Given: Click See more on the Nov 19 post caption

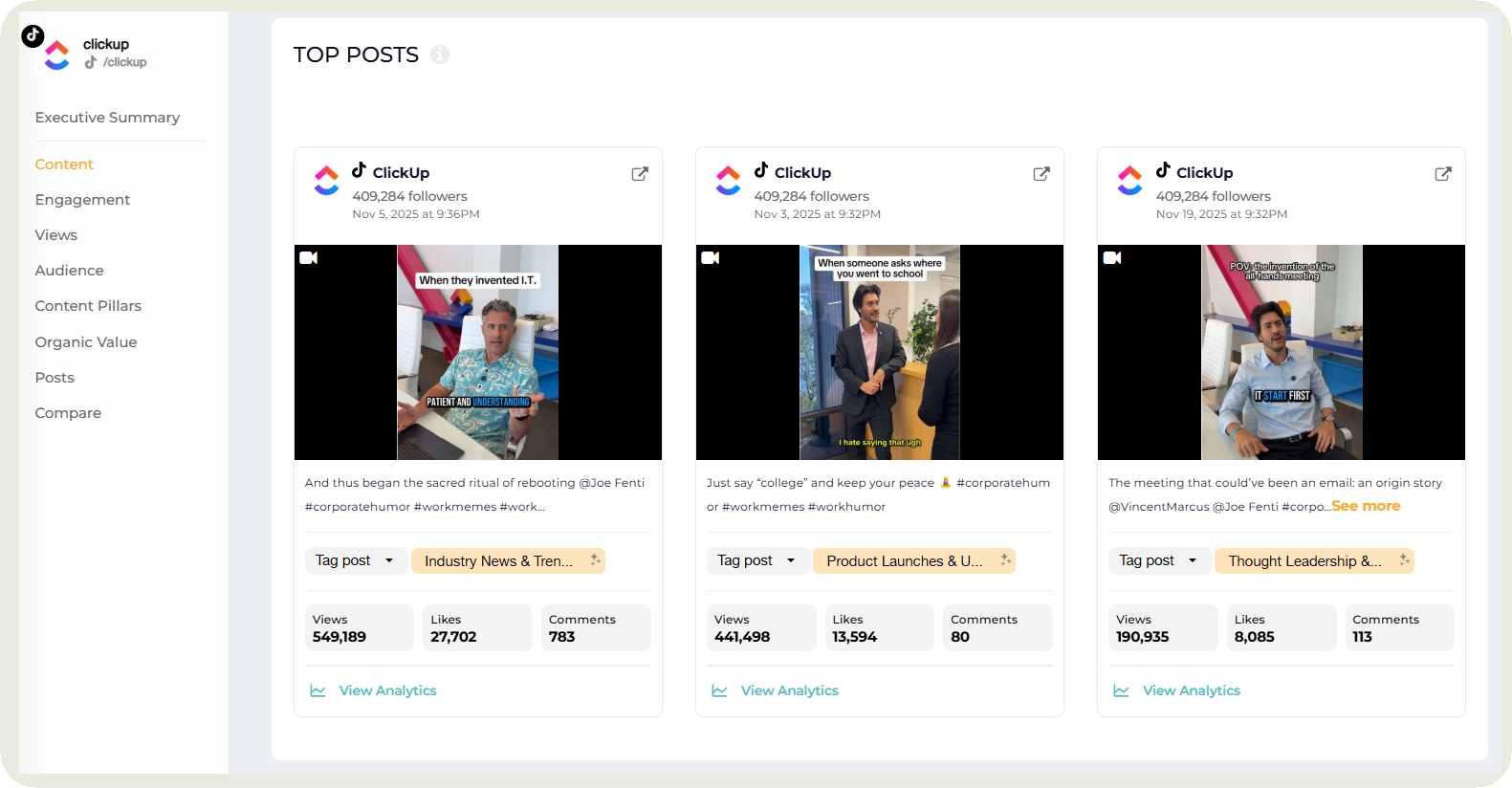Looking at the screenshot, I should click(1366, 506).
